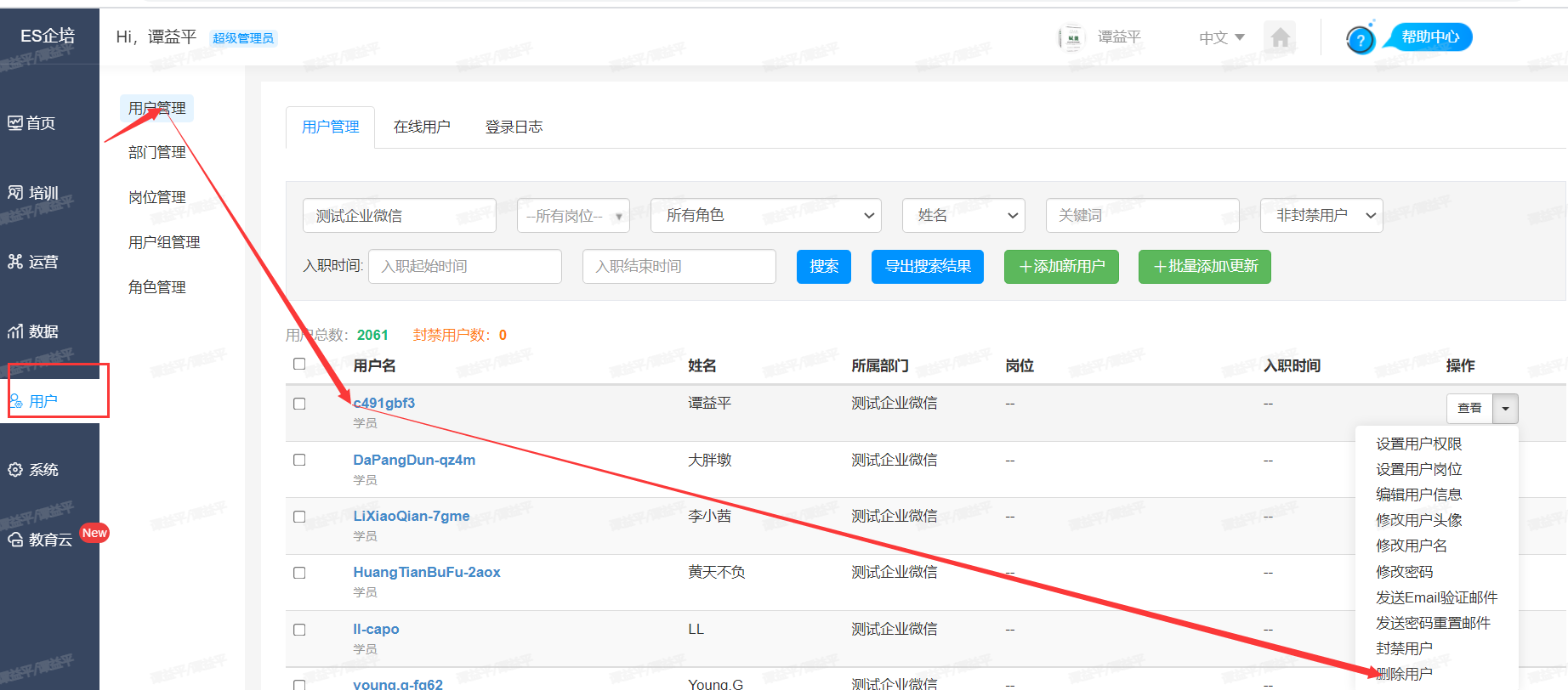
Task: Expand the 所有角色 role dropdown
Action: tap(765, 216)
